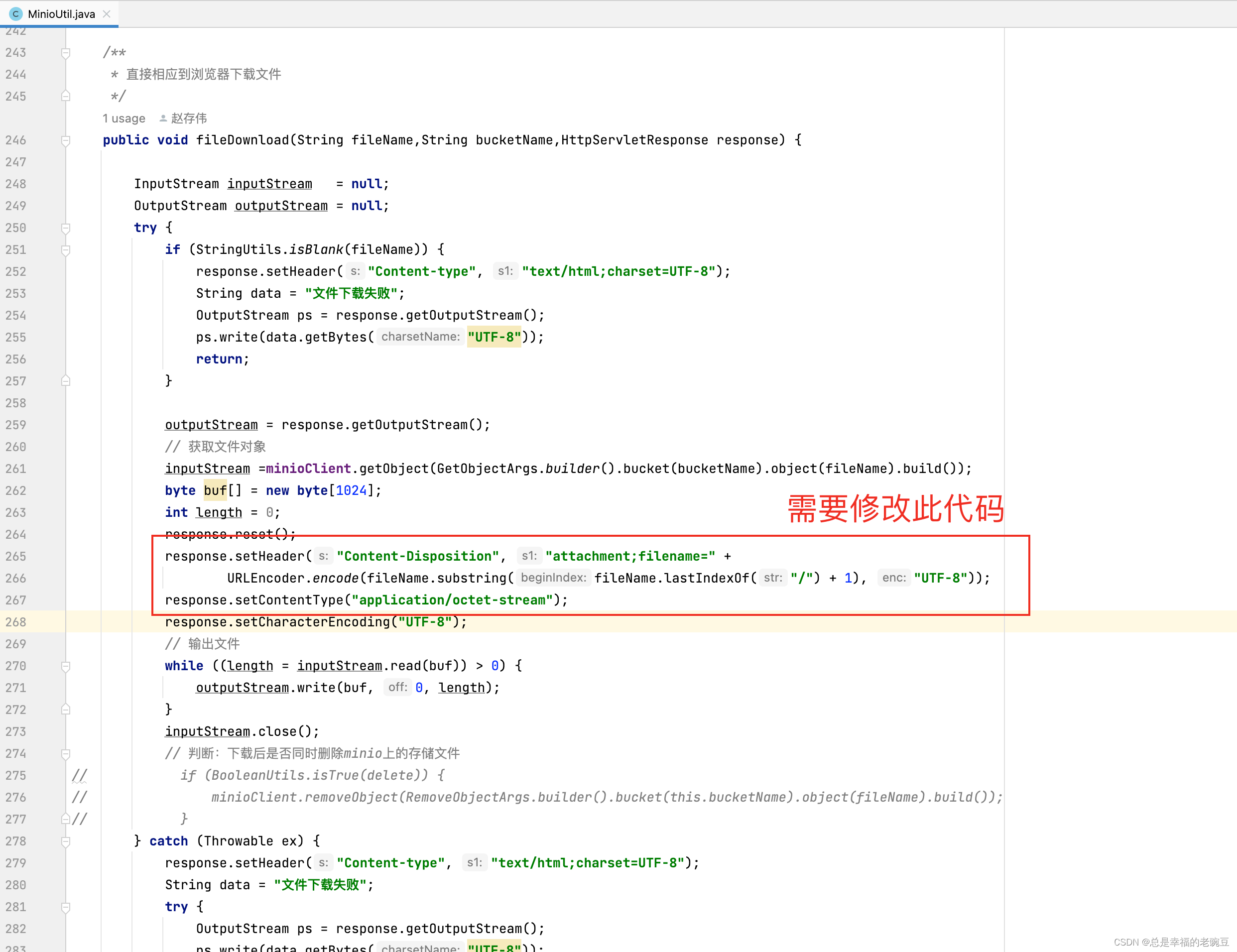Collapse the if StringUtils.isBlank block at line 251
Screen dimensions: 1237x952
point(66,250)
